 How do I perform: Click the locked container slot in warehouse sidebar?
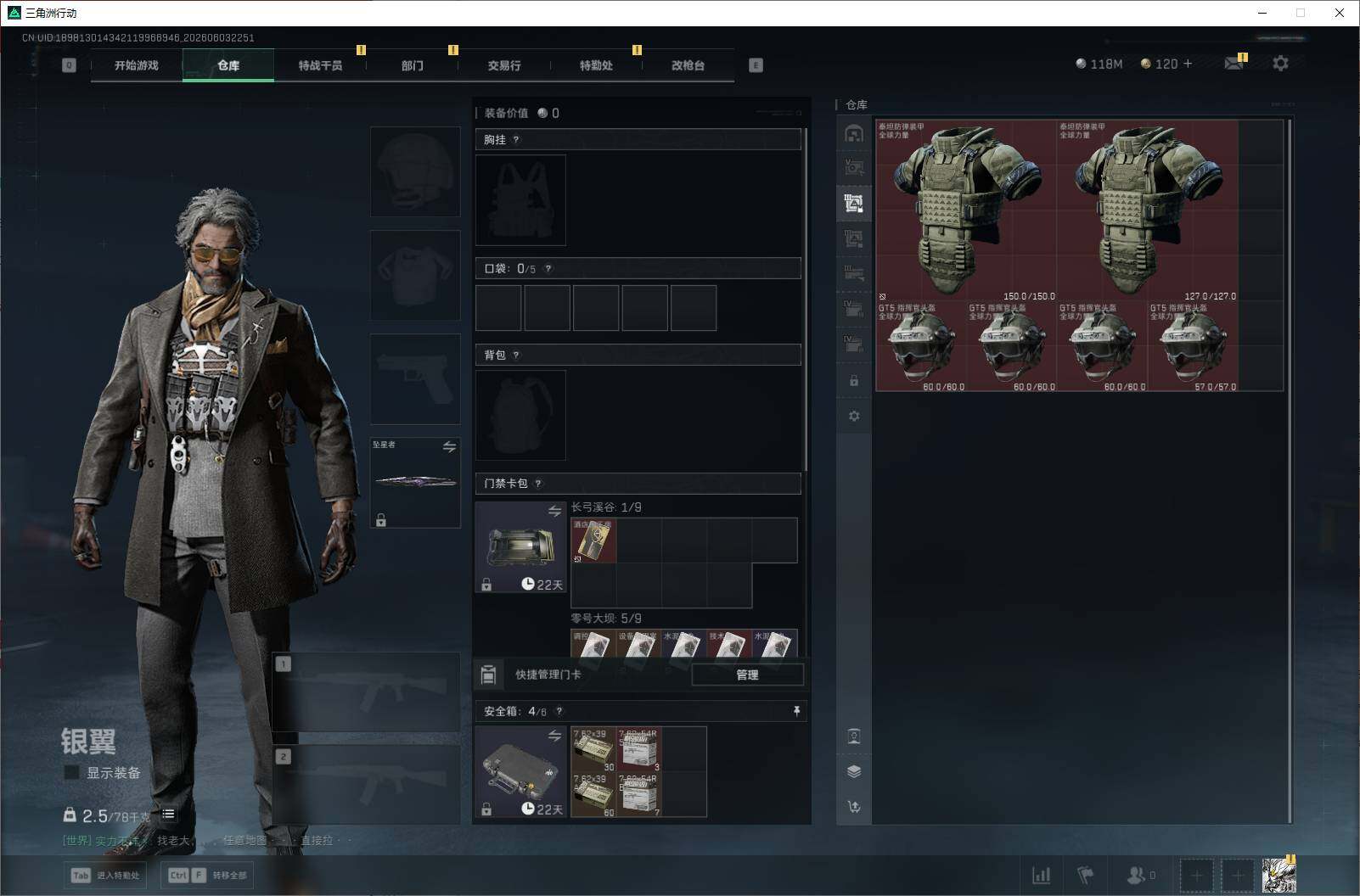(854, 381)
